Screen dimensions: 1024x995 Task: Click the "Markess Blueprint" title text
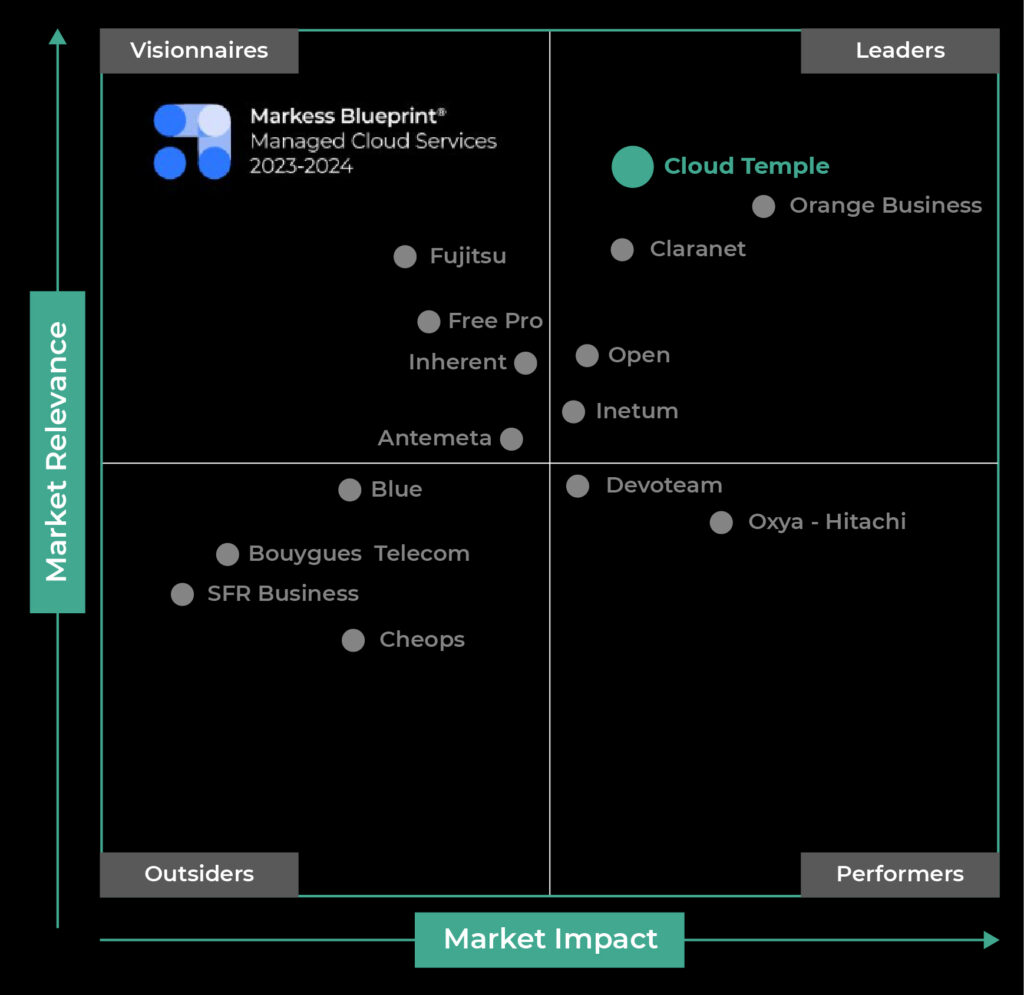pyautogui.click(x=348, y=116)
